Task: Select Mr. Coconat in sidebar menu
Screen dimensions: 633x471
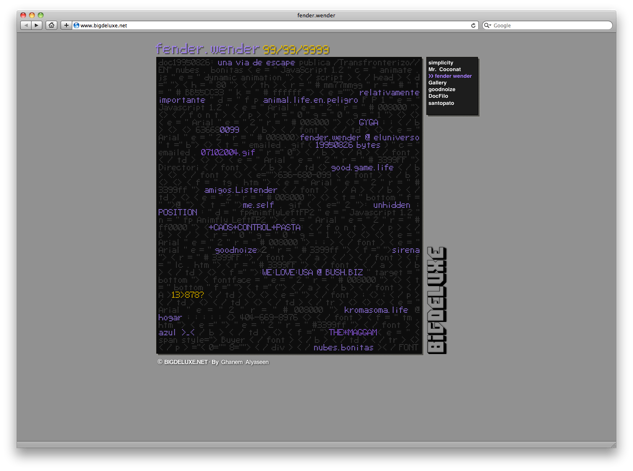Action: point(444,69)
